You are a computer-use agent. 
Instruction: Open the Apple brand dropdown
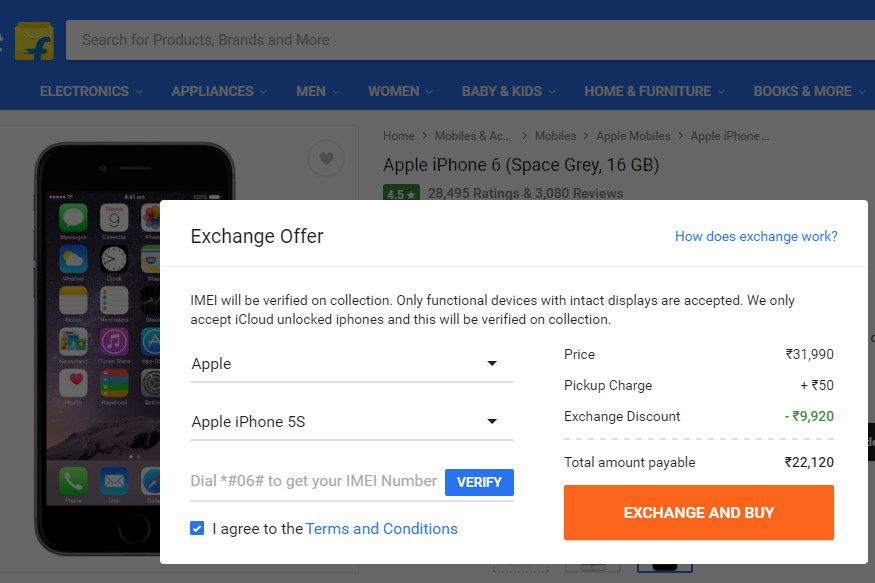[351, 364]
